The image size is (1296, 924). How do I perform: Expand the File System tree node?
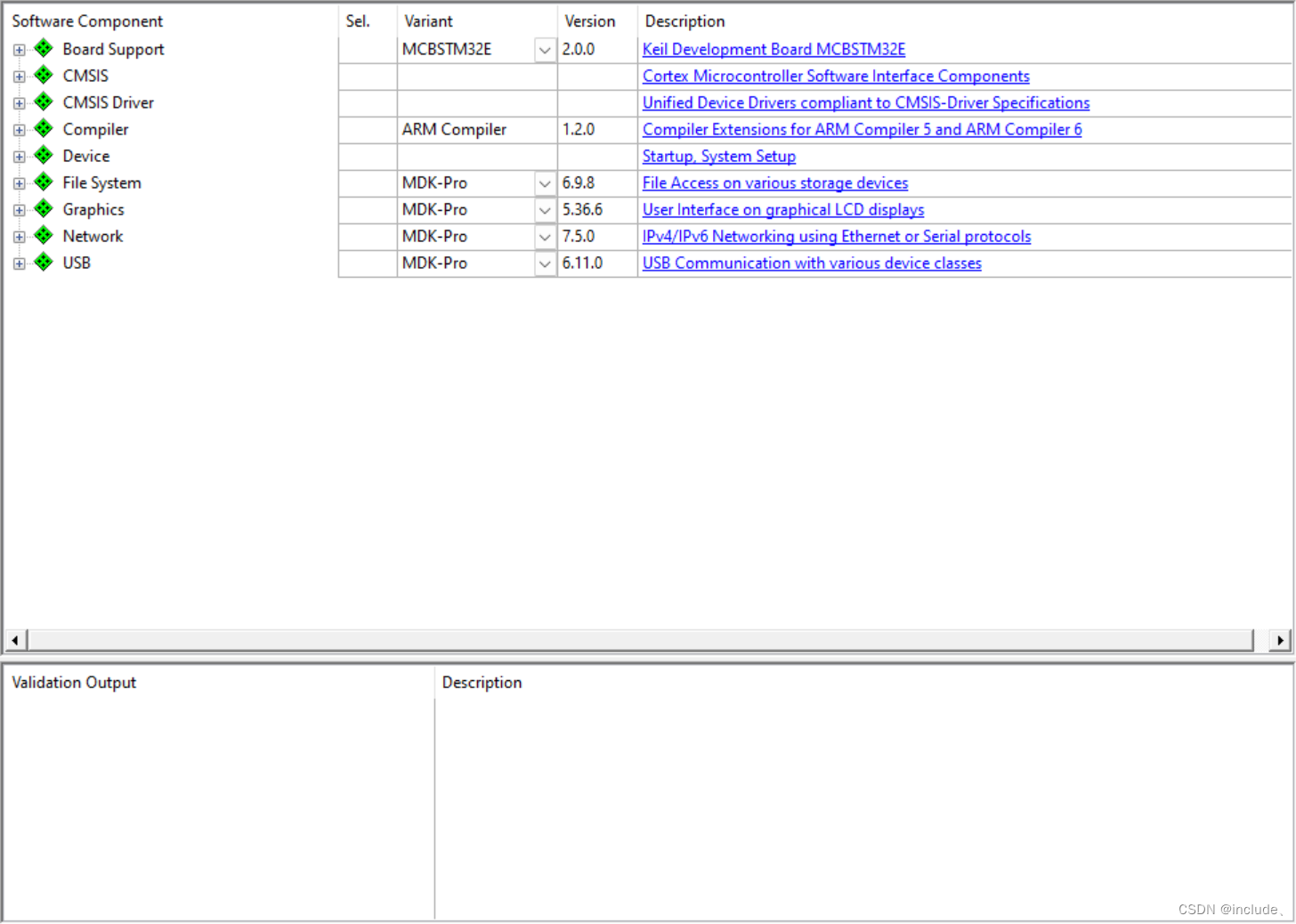[19, 183]
